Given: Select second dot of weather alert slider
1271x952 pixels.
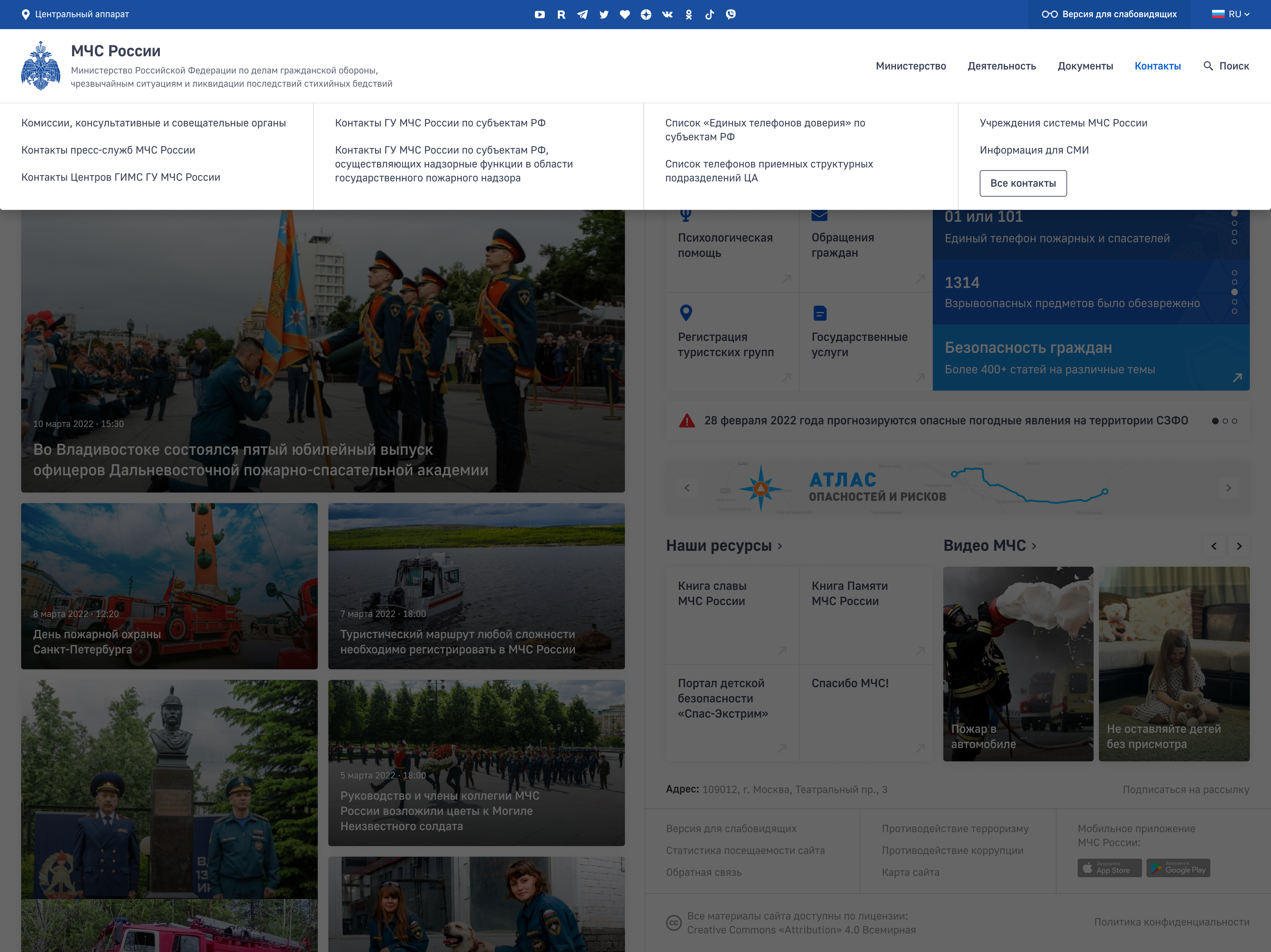Looking at the screenshot, I should pos(1225,421).
